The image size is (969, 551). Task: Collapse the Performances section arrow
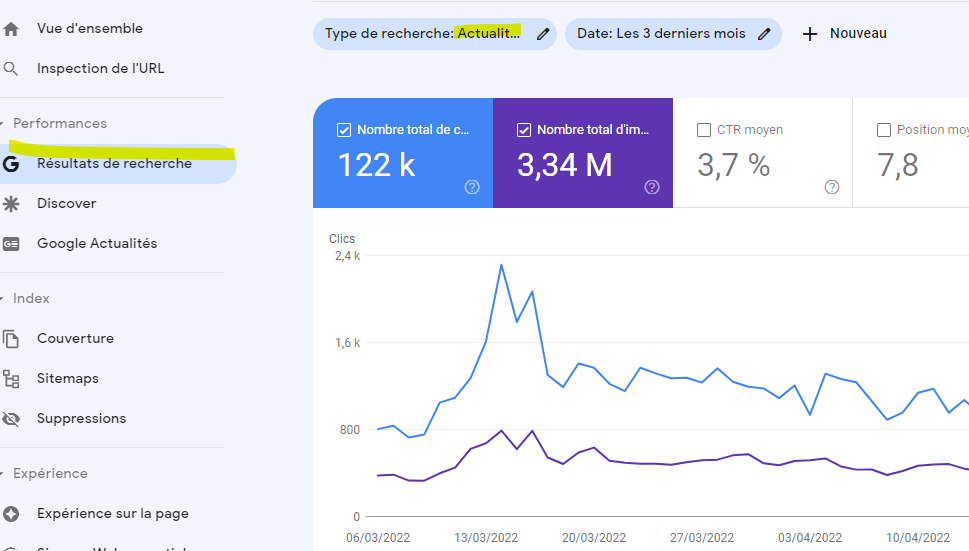[3, 124]
